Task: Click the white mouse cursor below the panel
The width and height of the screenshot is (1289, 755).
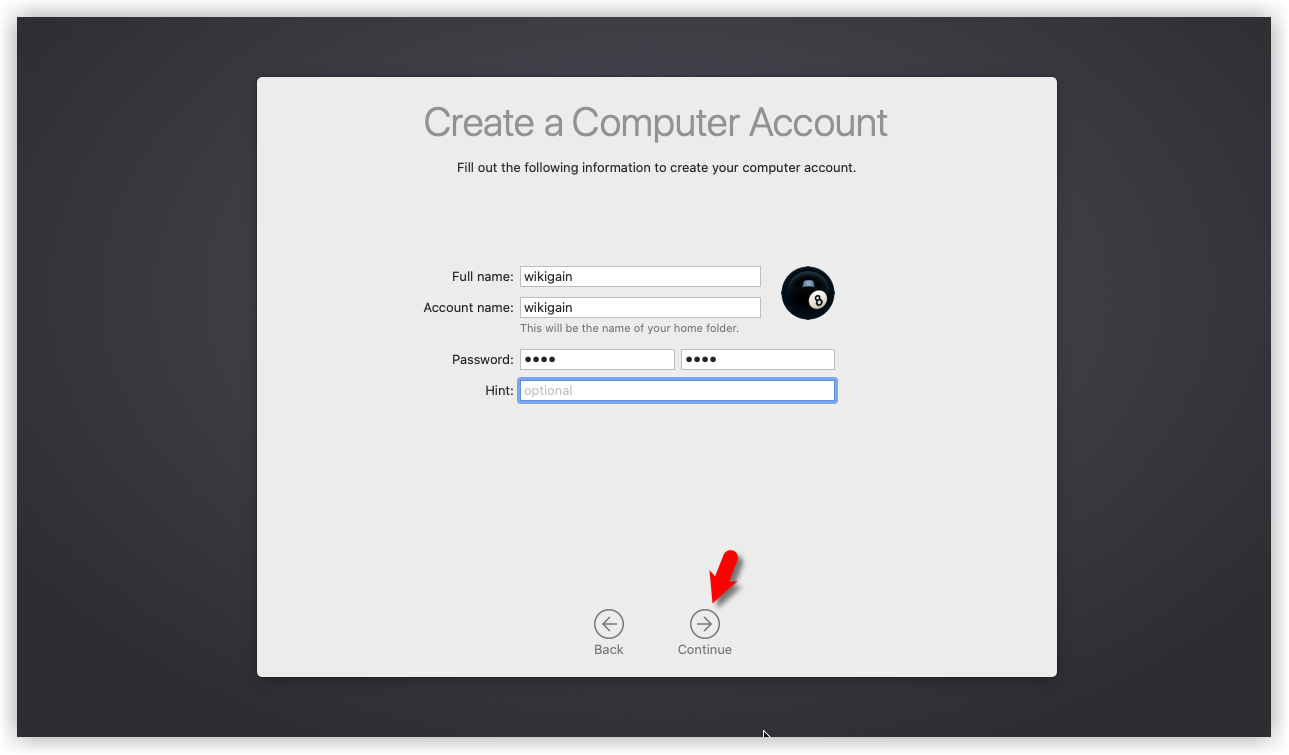Action: pos(766,735)
